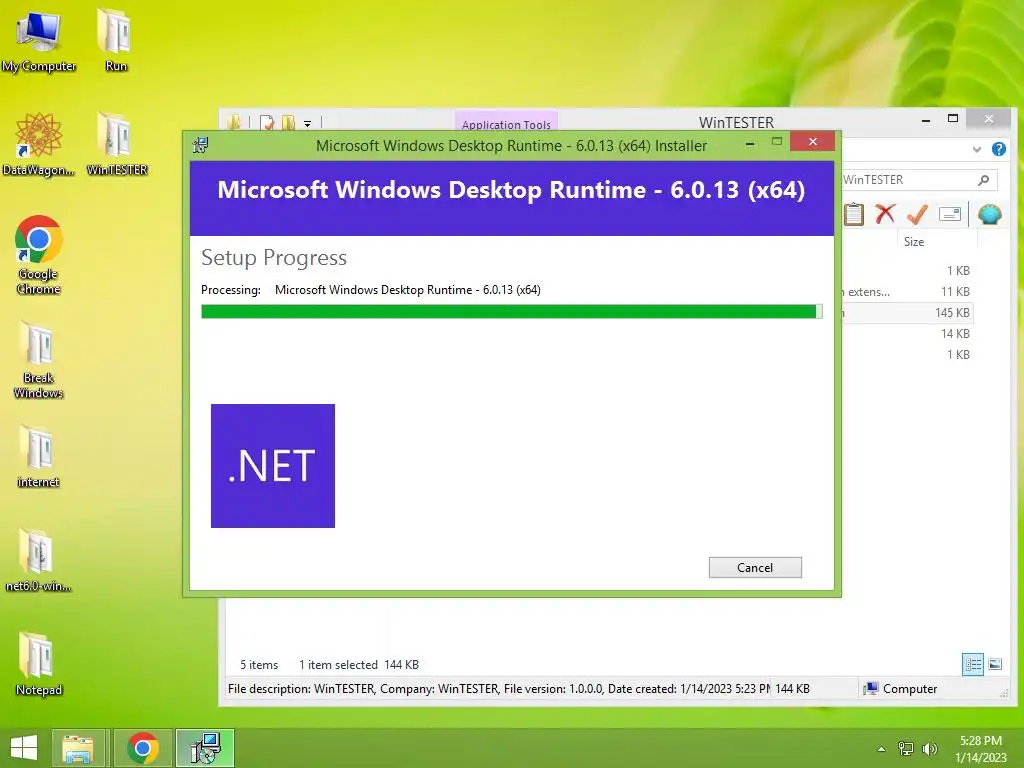Open the Break Windows desktop folder
Viewport: 1024px width, 768px height.
[x=39, y=360]
